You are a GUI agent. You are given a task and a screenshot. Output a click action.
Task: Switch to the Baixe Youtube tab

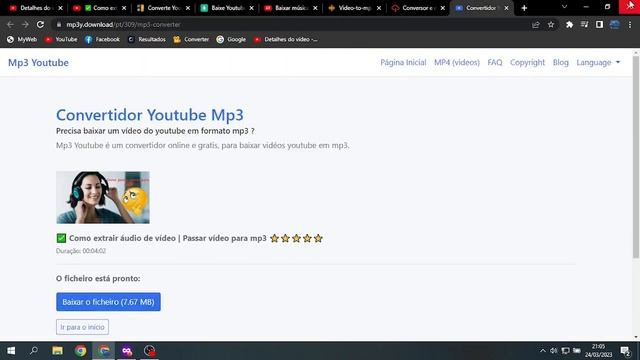coord(227,8)
